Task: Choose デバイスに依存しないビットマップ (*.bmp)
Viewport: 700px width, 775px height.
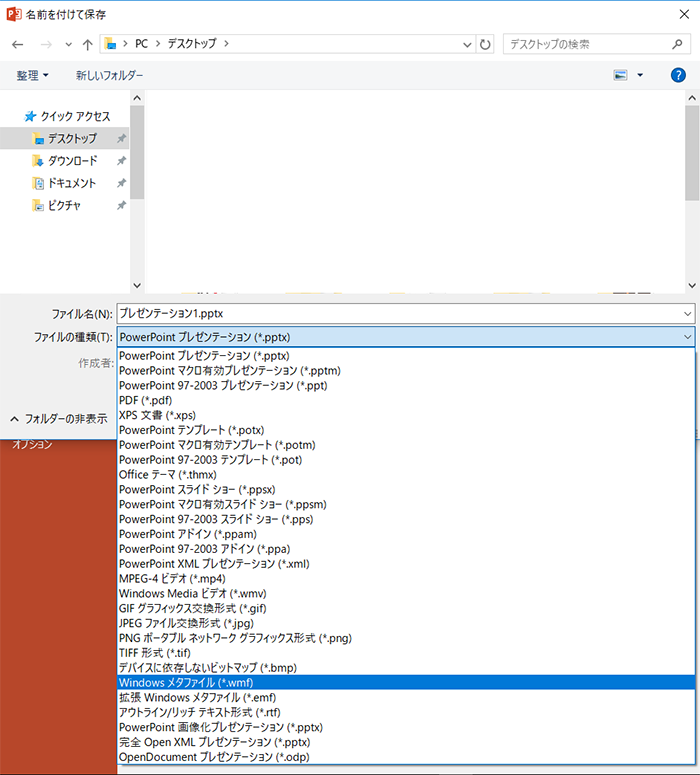Action: pyautogui.click(x=406, y=668)
